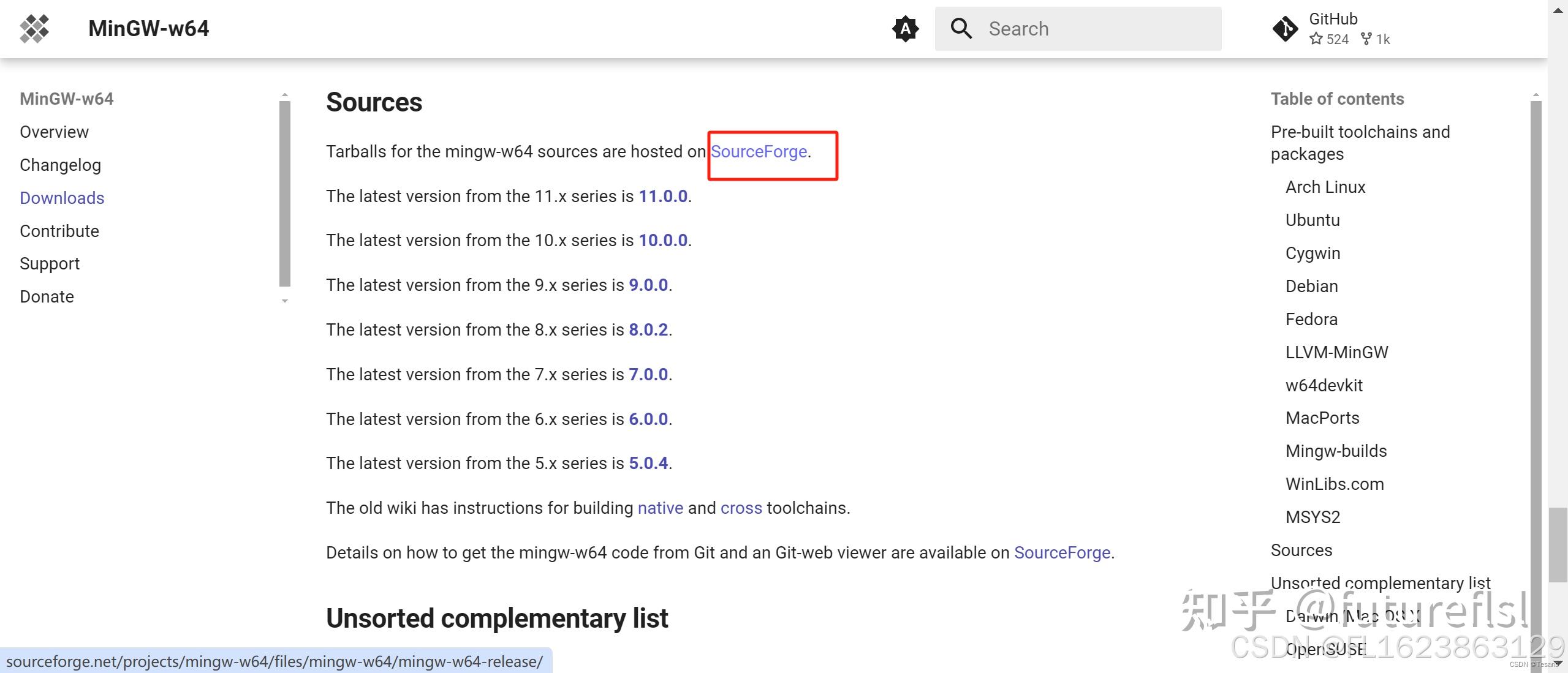The image size is (1568, 673).
Task: Open the 11.0.0 version link
Action: click(x=663, y=196)
